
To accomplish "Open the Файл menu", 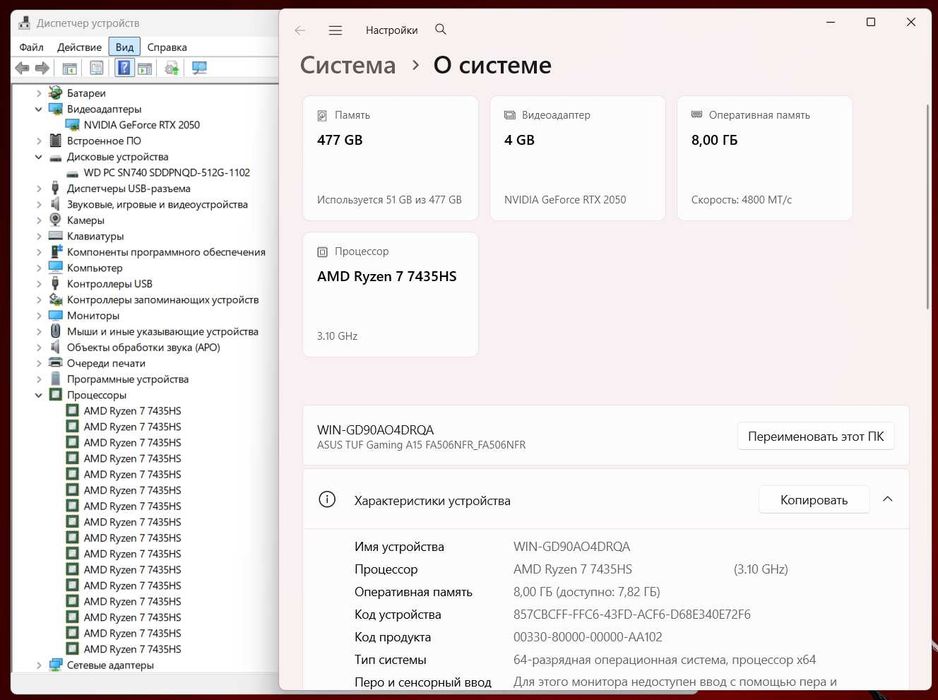I will [x=31, y=47].
